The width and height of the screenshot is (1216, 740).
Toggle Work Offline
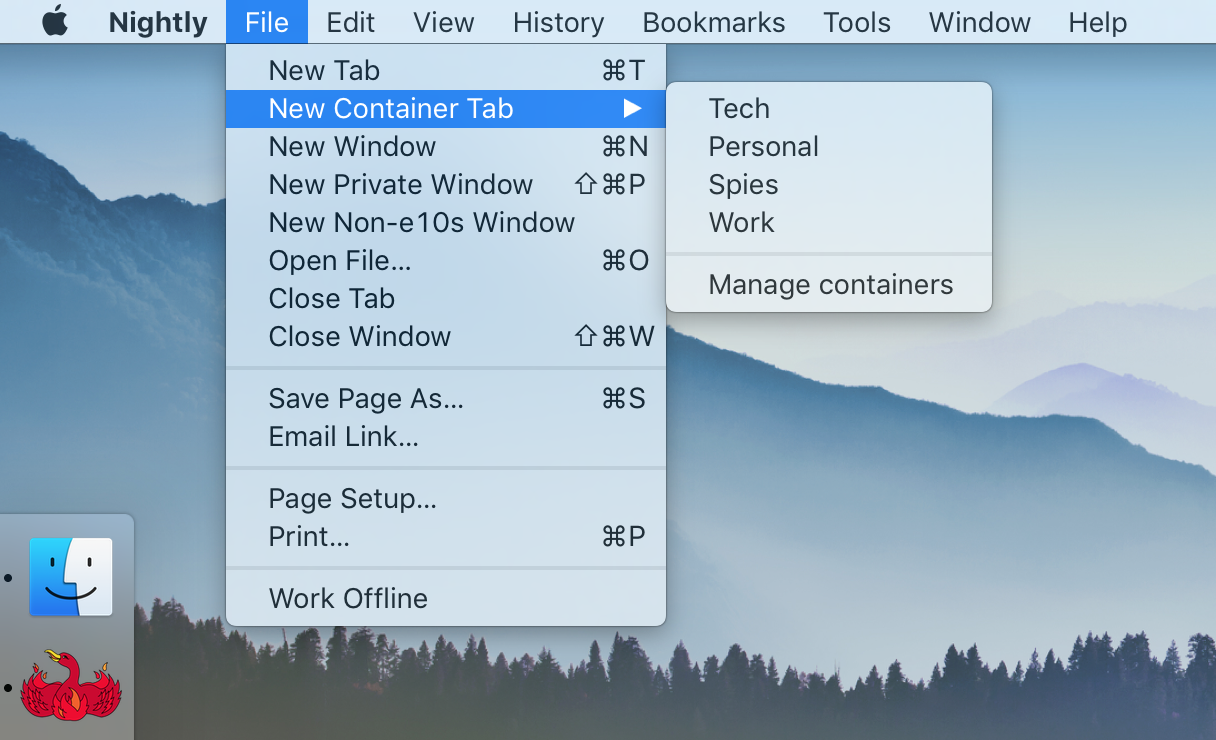click(x=446, y=598)
